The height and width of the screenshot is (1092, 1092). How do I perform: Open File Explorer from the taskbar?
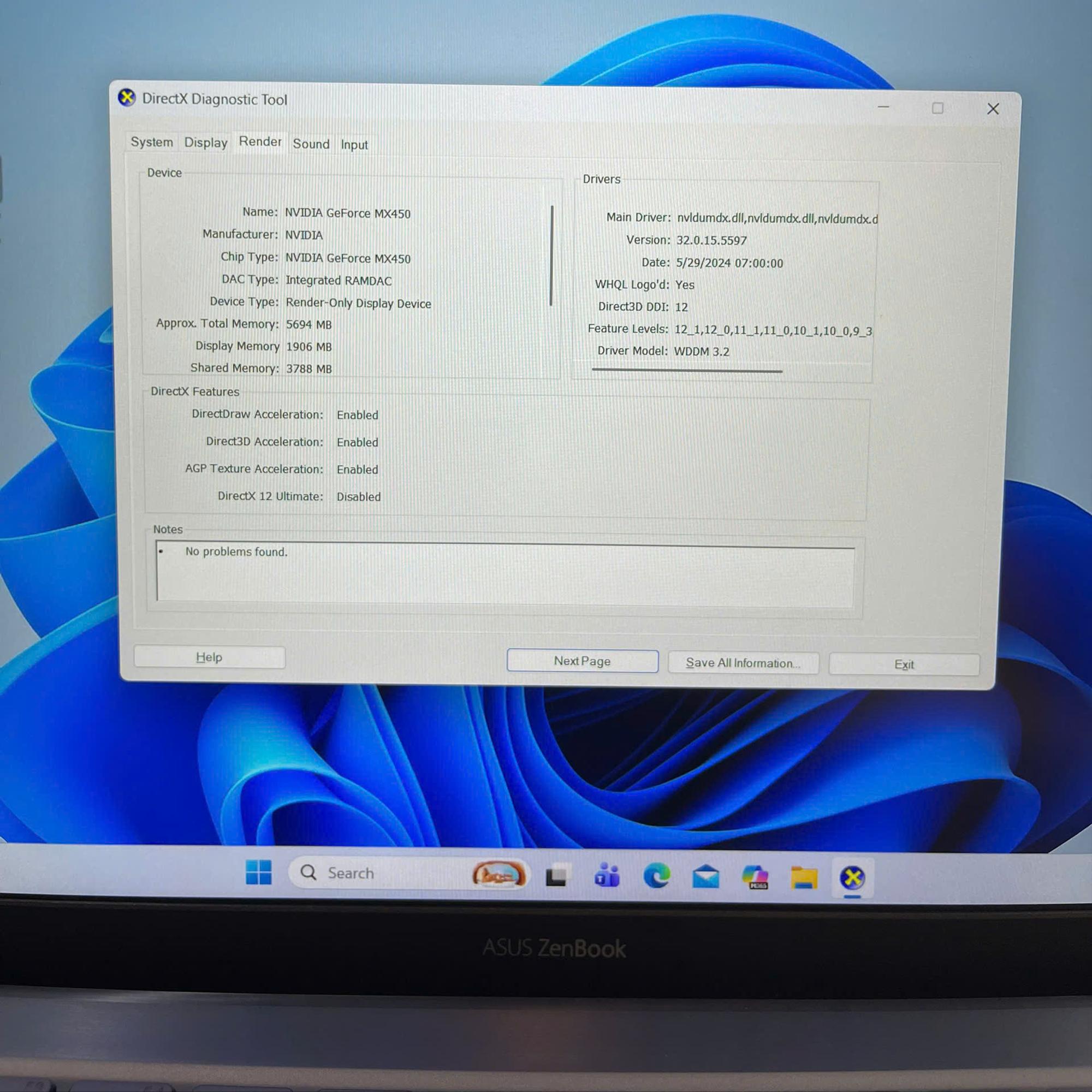[x=803, y=875]
